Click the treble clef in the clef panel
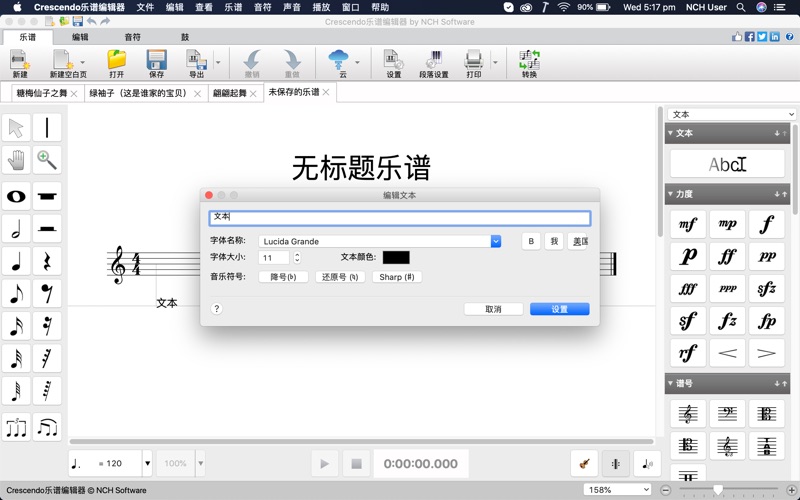 (687, 413)
